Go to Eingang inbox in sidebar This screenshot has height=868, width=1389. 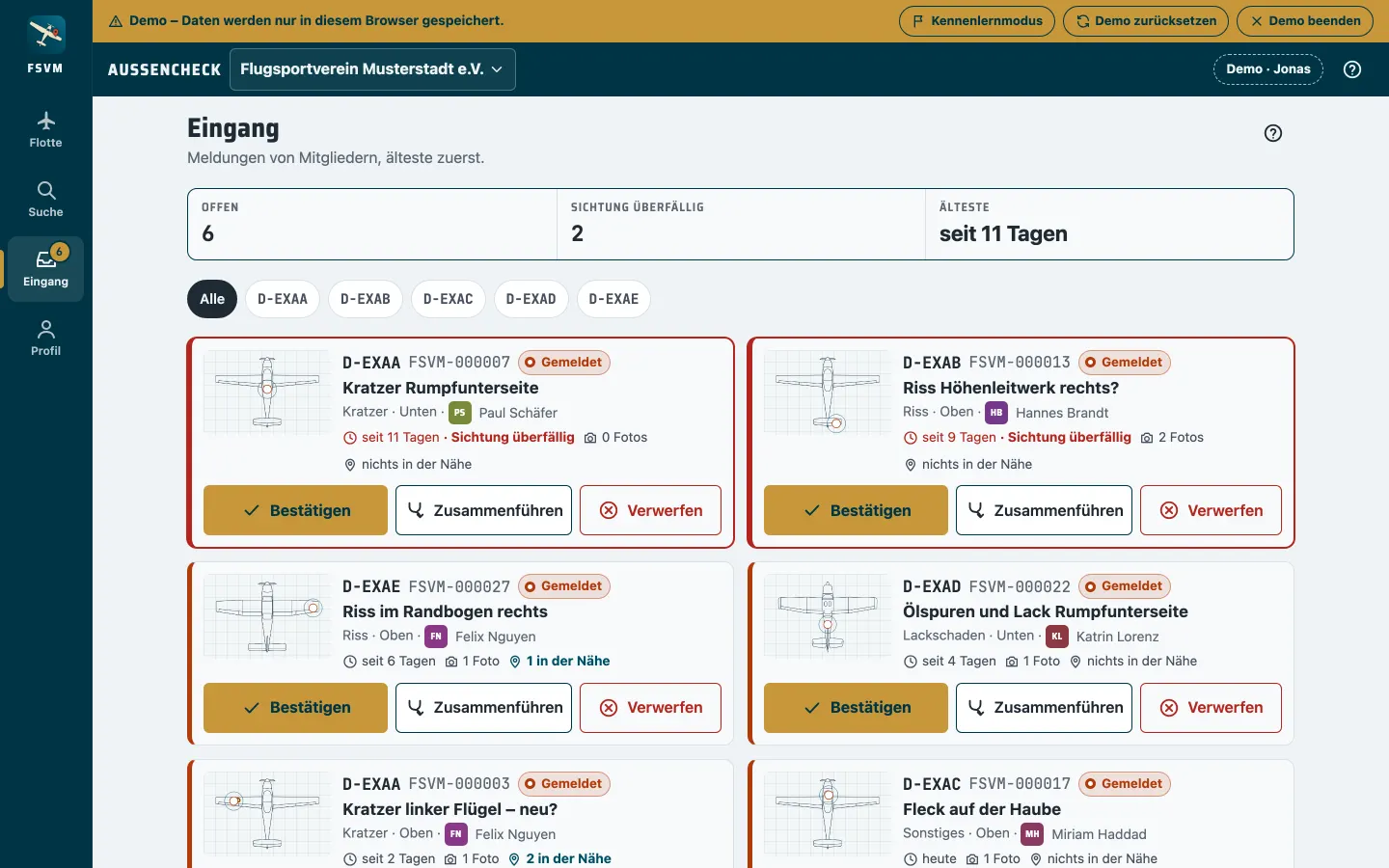click(x=45, y=269)
